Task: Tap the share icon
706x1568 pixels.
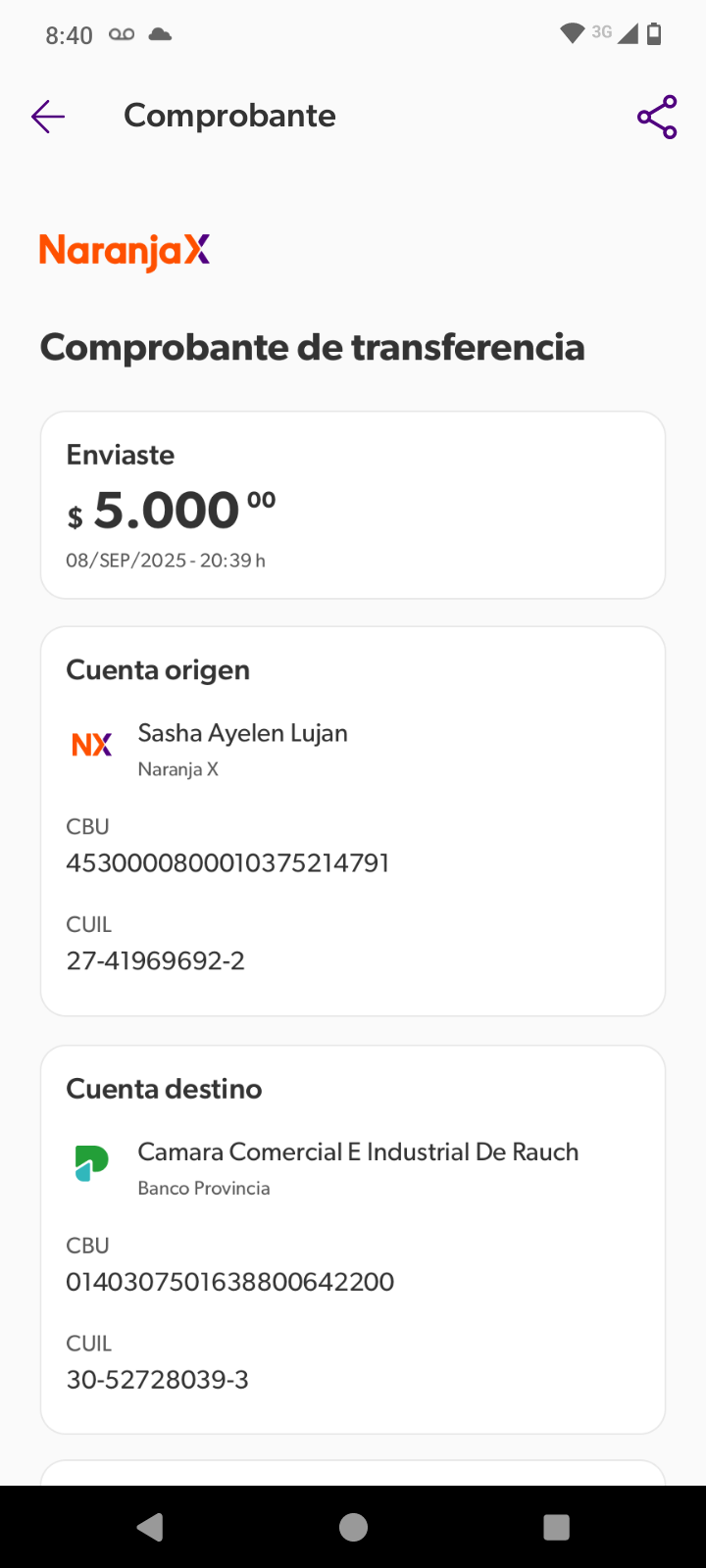Action: tap(657, 117)
